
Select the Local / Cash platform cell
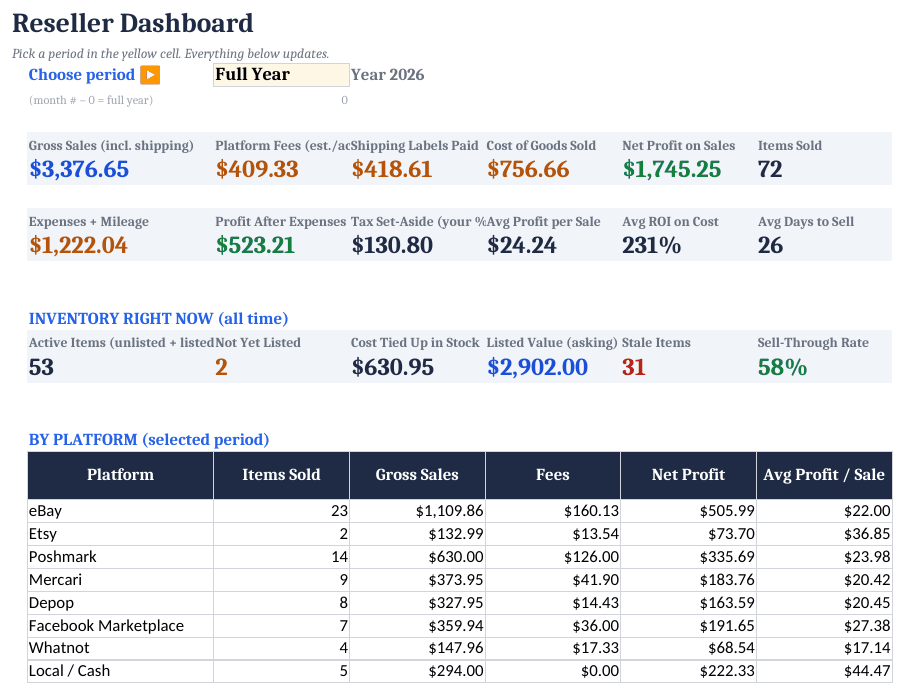click(121, 671)
